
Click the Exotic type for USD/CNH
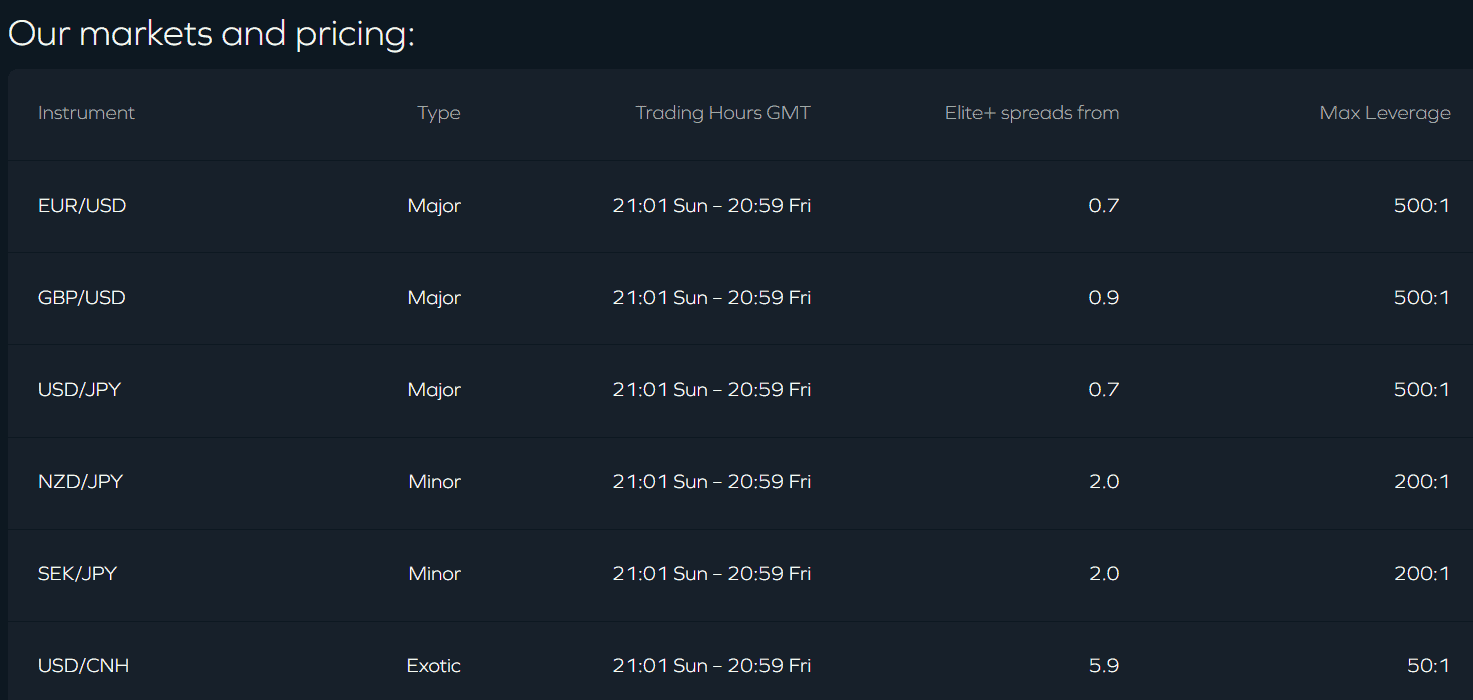pyautogui.click(x=434, y=666)
